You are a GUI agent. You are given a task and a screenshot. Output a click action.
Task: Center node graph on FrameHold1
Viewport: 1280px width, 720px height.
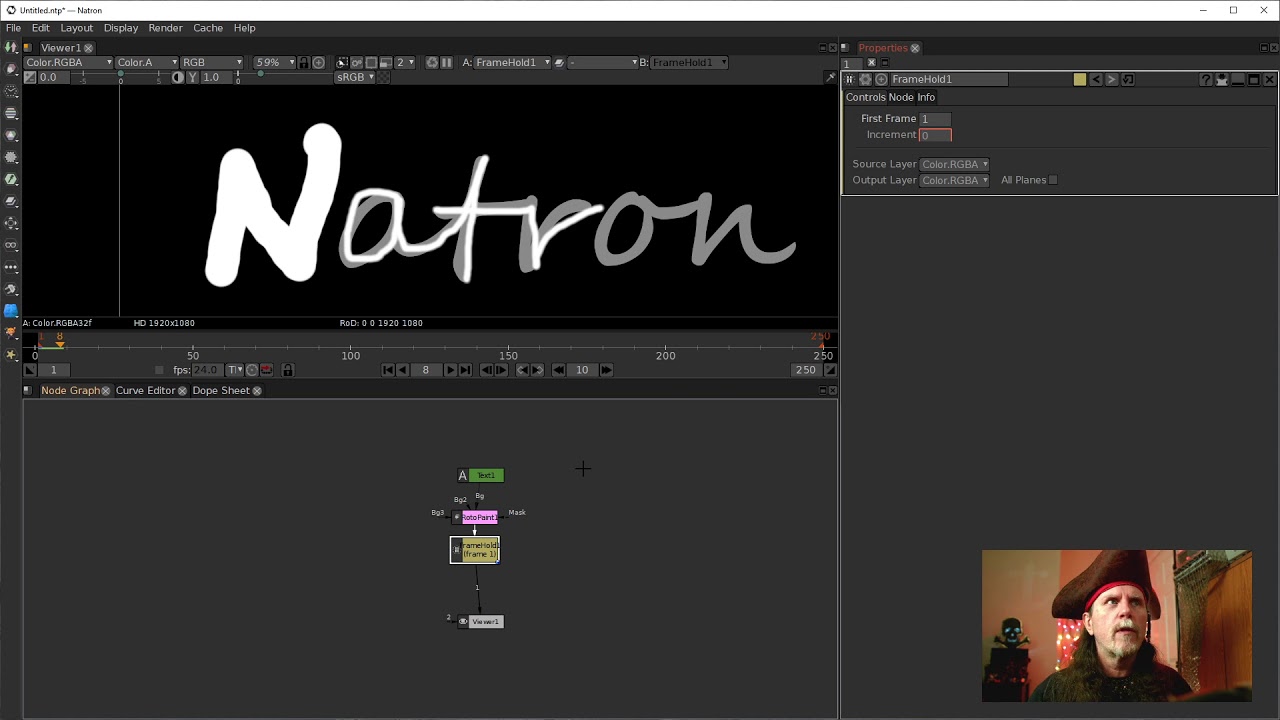click(881, 79)
